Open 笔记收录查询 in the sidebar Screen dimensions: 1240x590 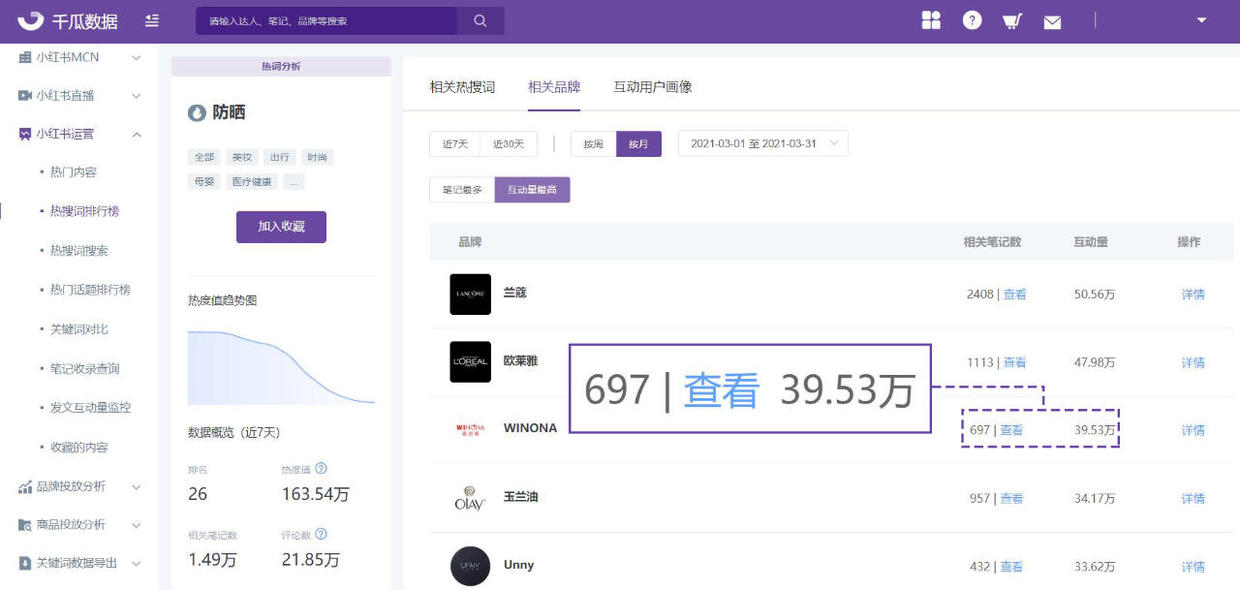tap(85, 369)
